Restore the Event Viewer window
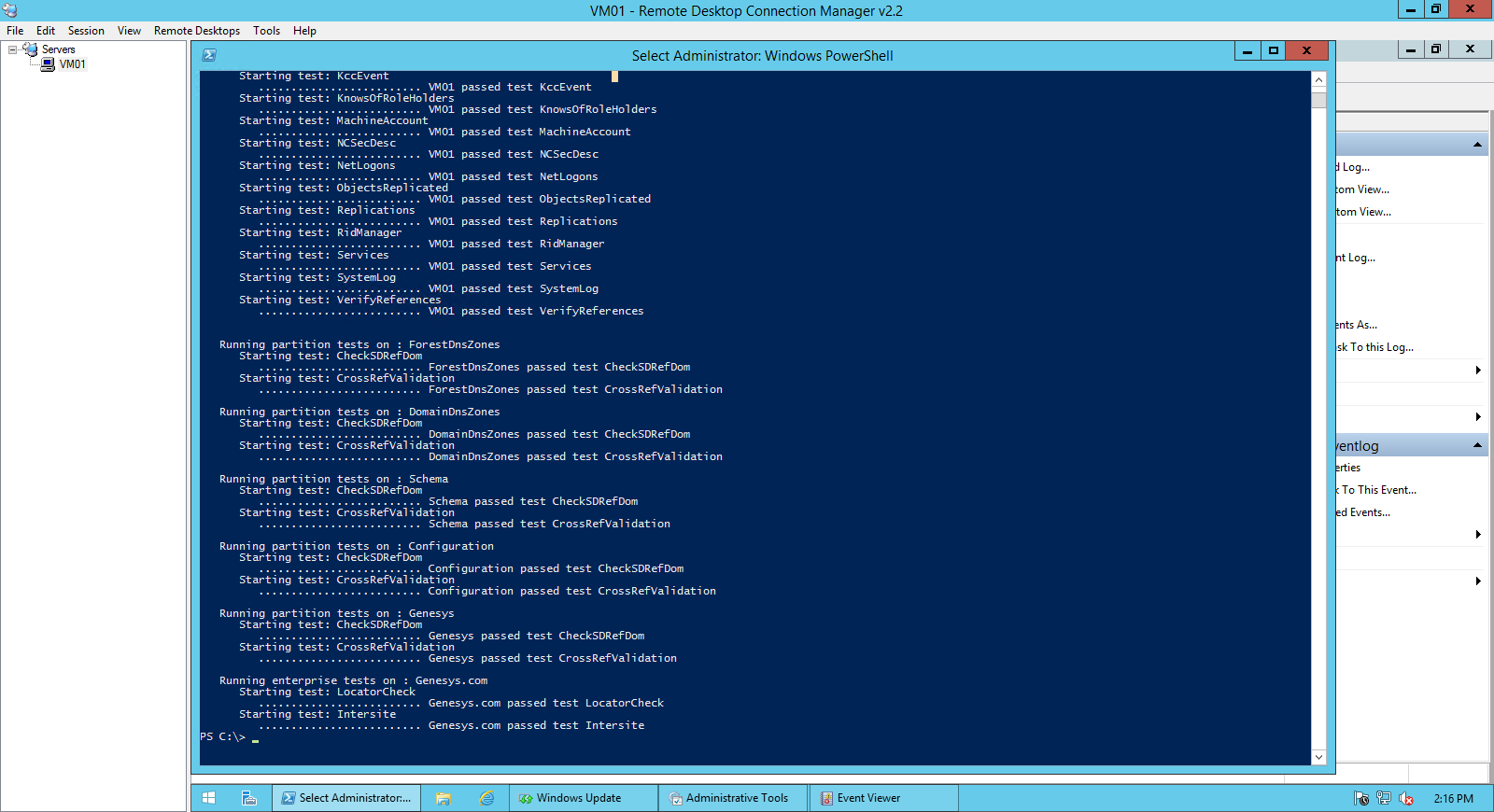This screenshot has width=1494, height=812. pos(1436,49)
